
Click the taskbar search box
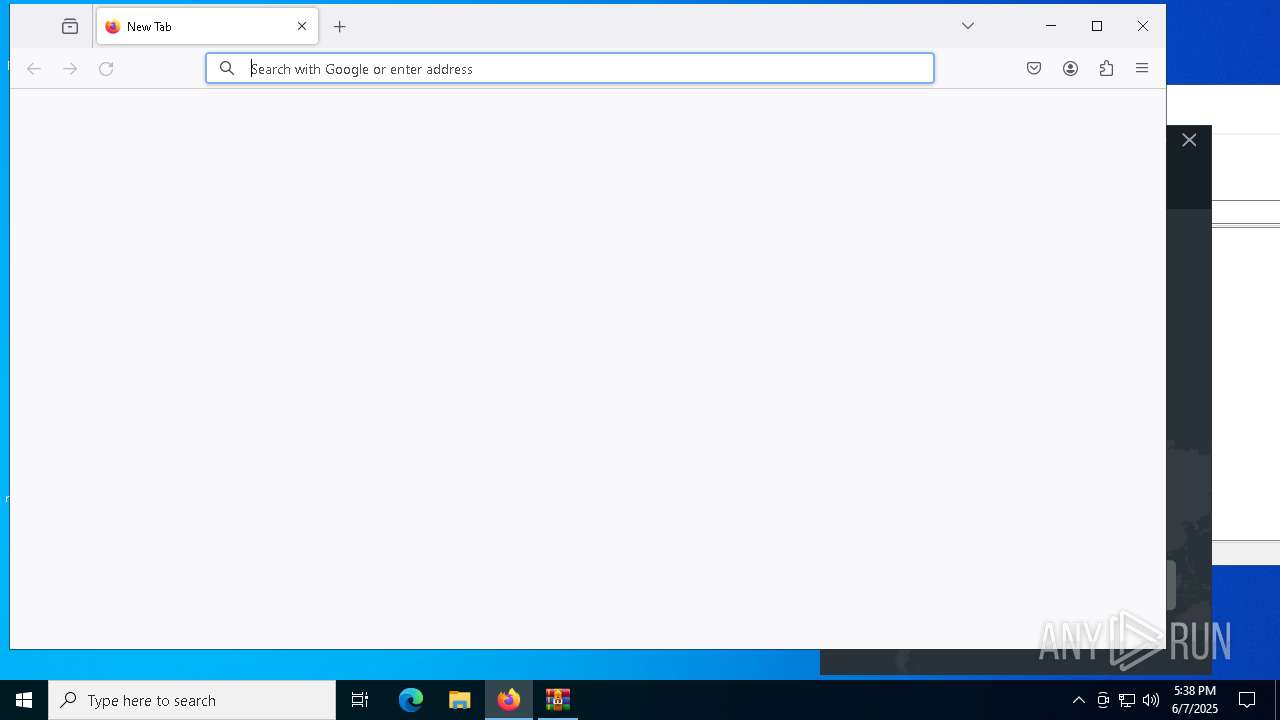192,700
